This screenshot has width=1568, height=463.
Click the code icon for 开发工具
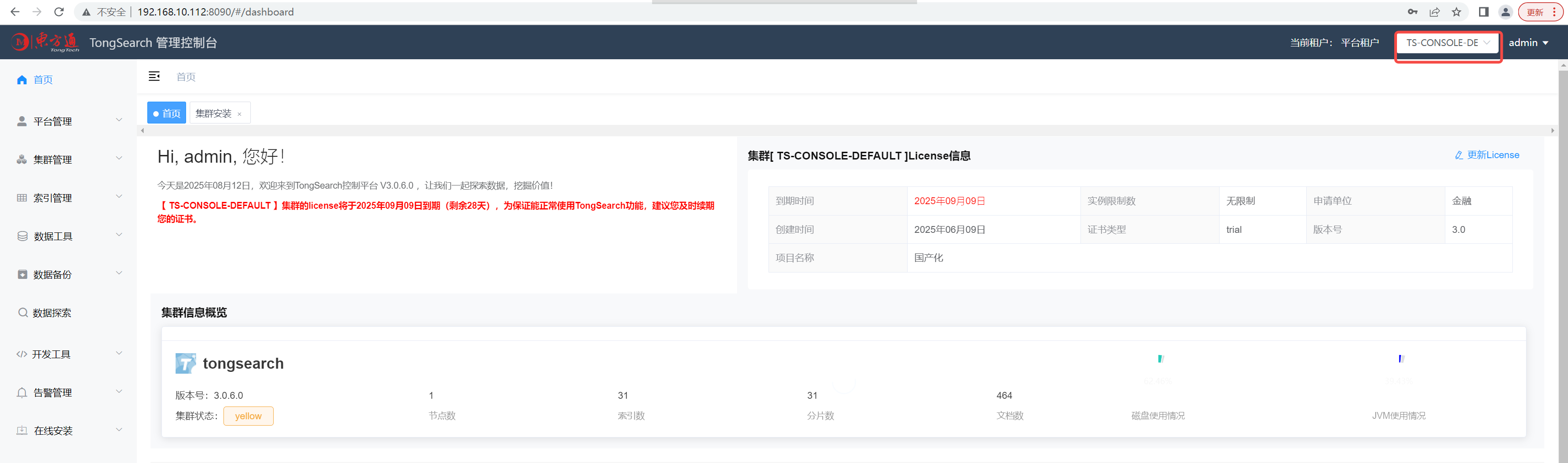(22, 354)
